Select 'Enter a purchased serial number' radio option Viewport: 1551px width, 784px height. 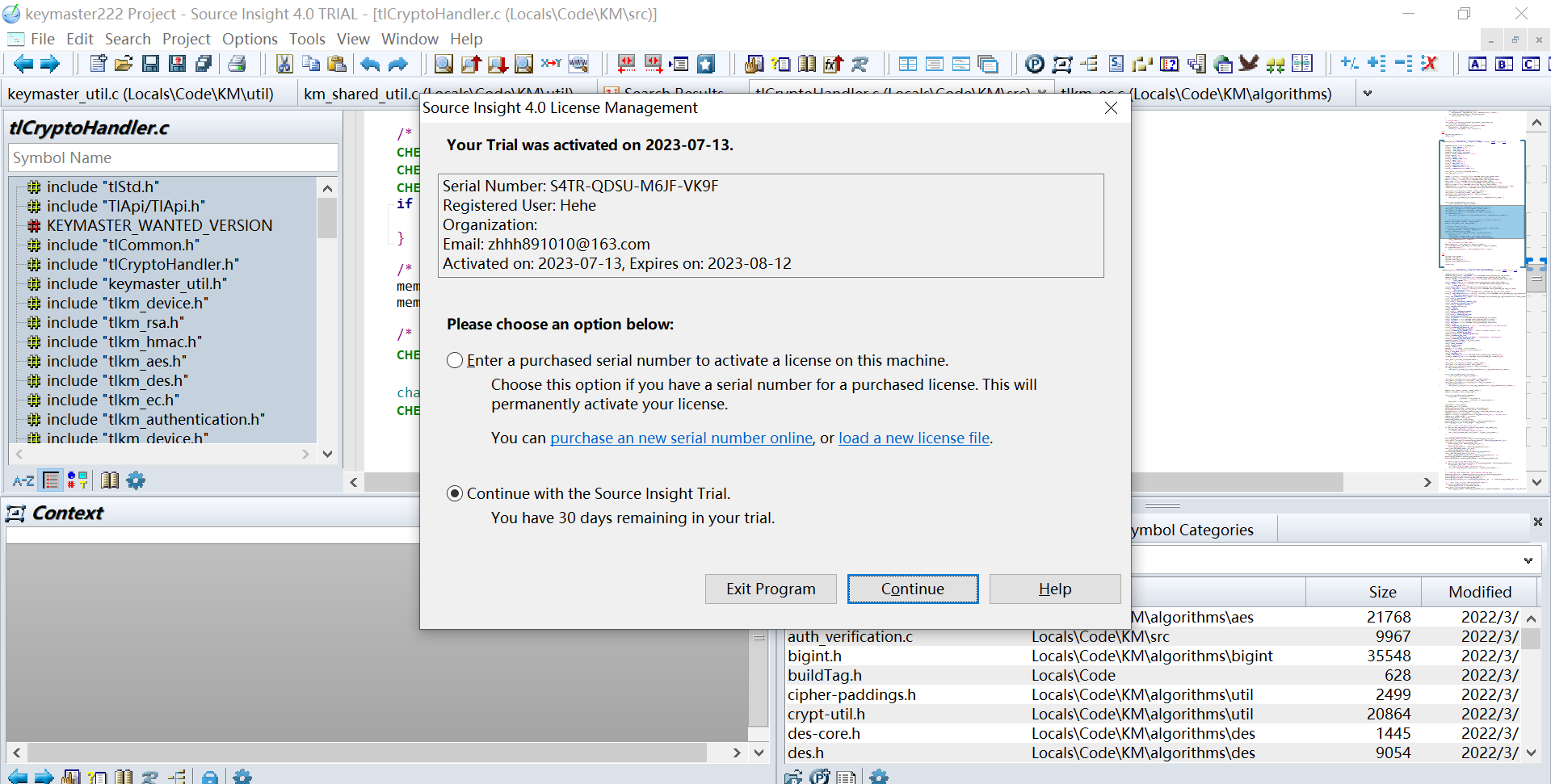(455, 360)
